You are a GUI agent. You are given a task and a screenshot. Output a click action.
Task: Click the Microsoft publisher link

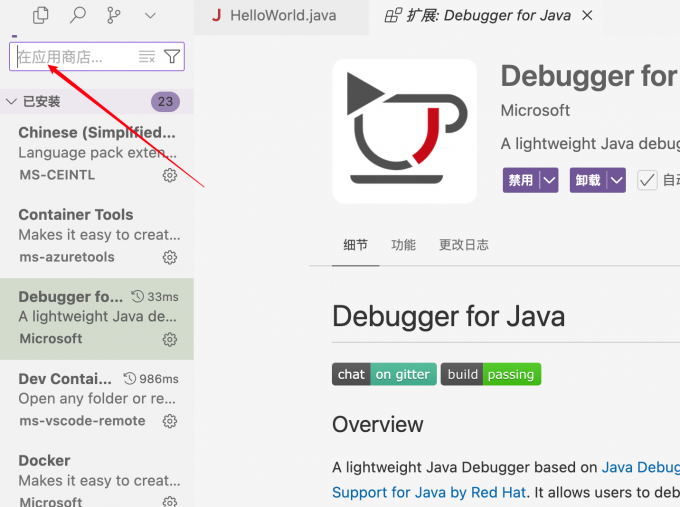tap(535, 110)
